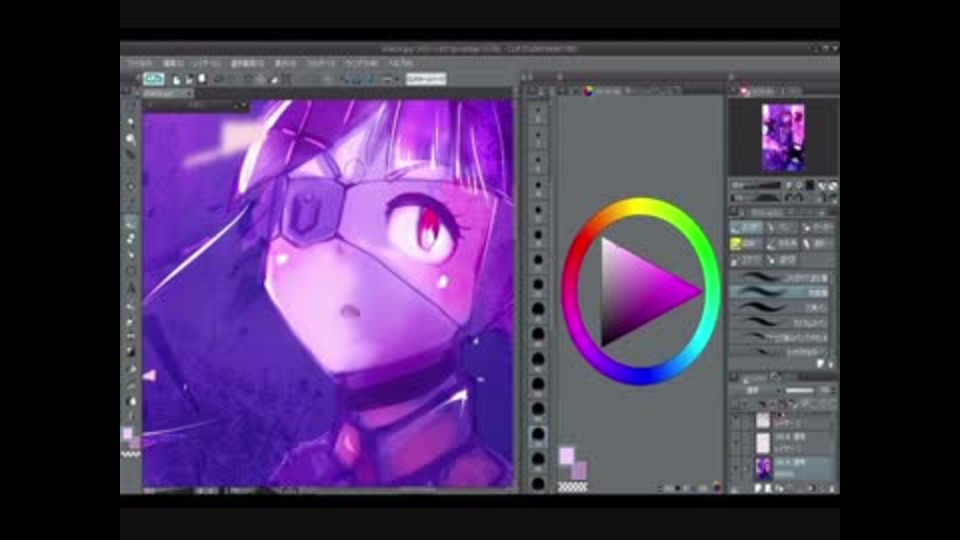
Task: Close the open canvas document tab
Action: (189, 93)
